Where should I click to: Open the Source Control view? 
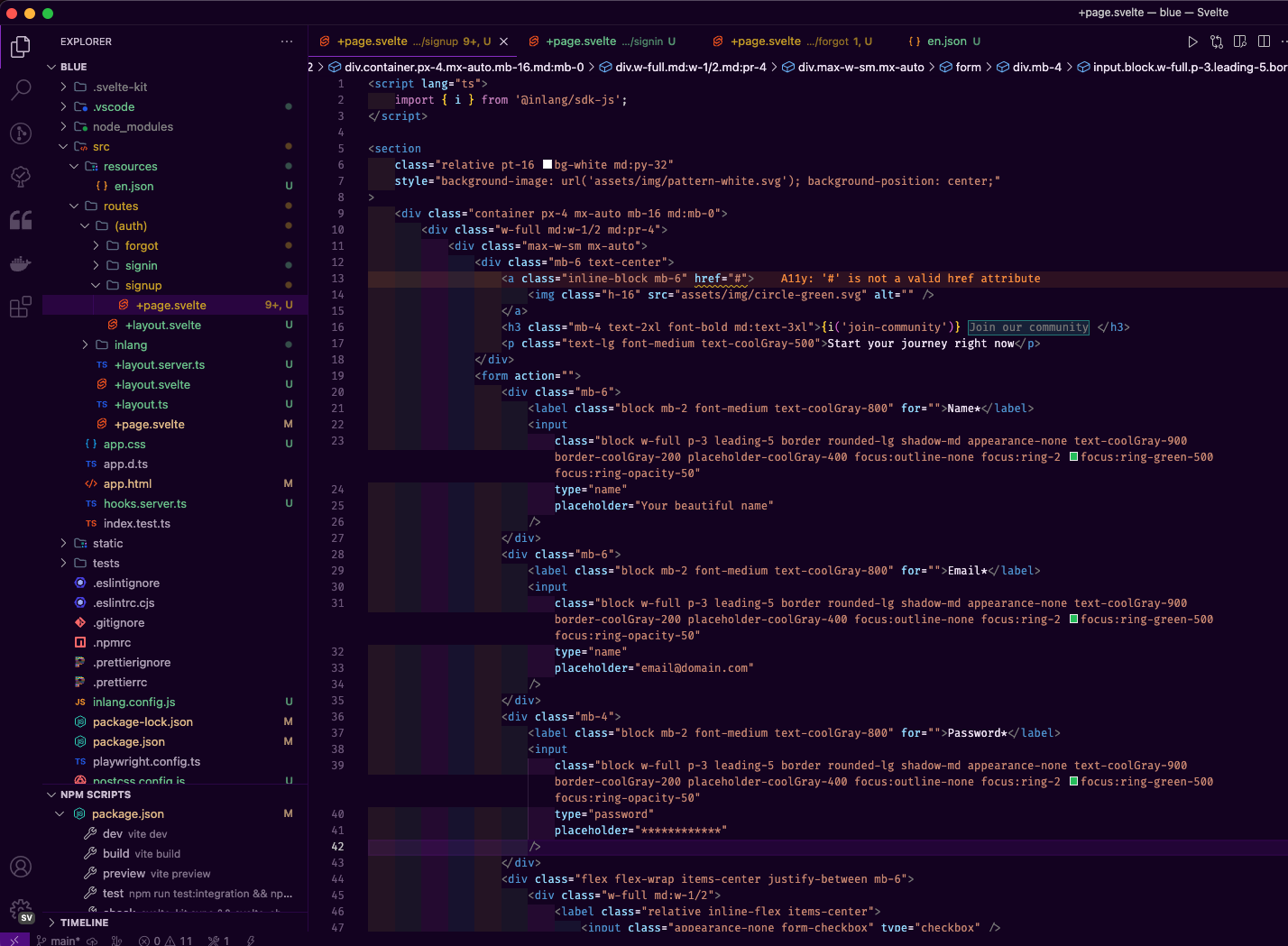click(21, 133)
